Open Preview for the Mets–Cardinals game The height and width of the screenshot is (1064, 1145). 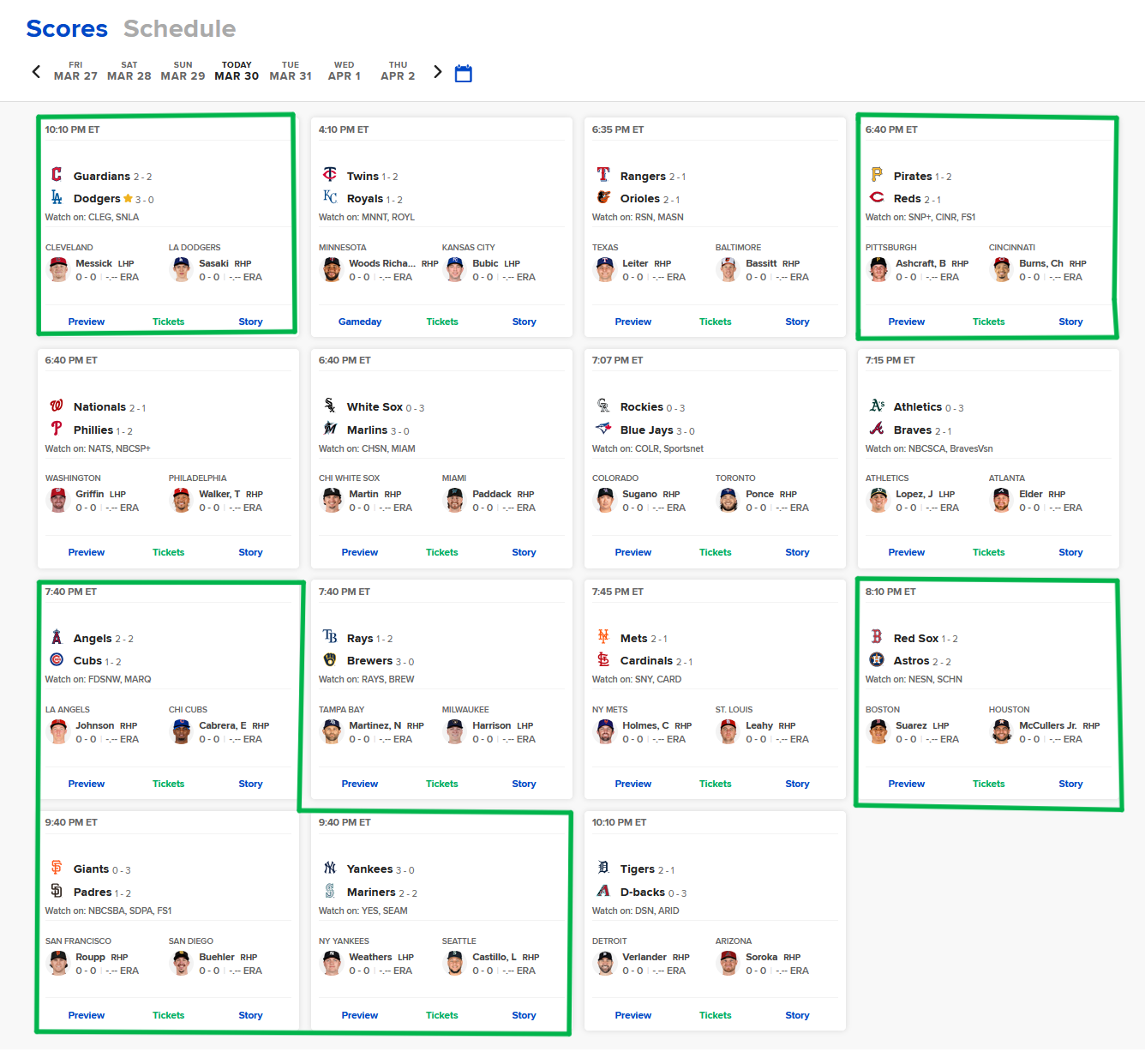tap(633, 784)
